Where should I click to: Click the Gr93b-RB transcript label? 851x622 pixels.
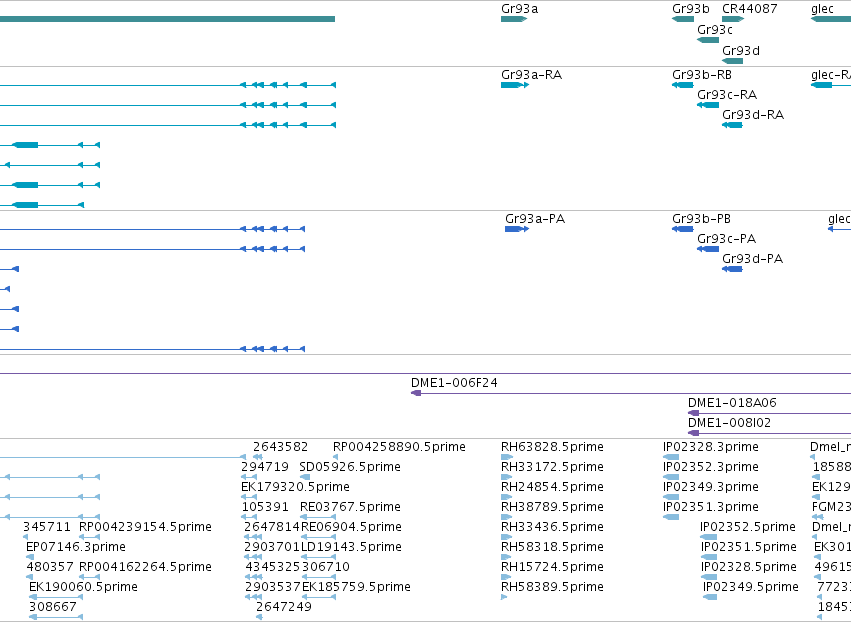tap(702, 75)
